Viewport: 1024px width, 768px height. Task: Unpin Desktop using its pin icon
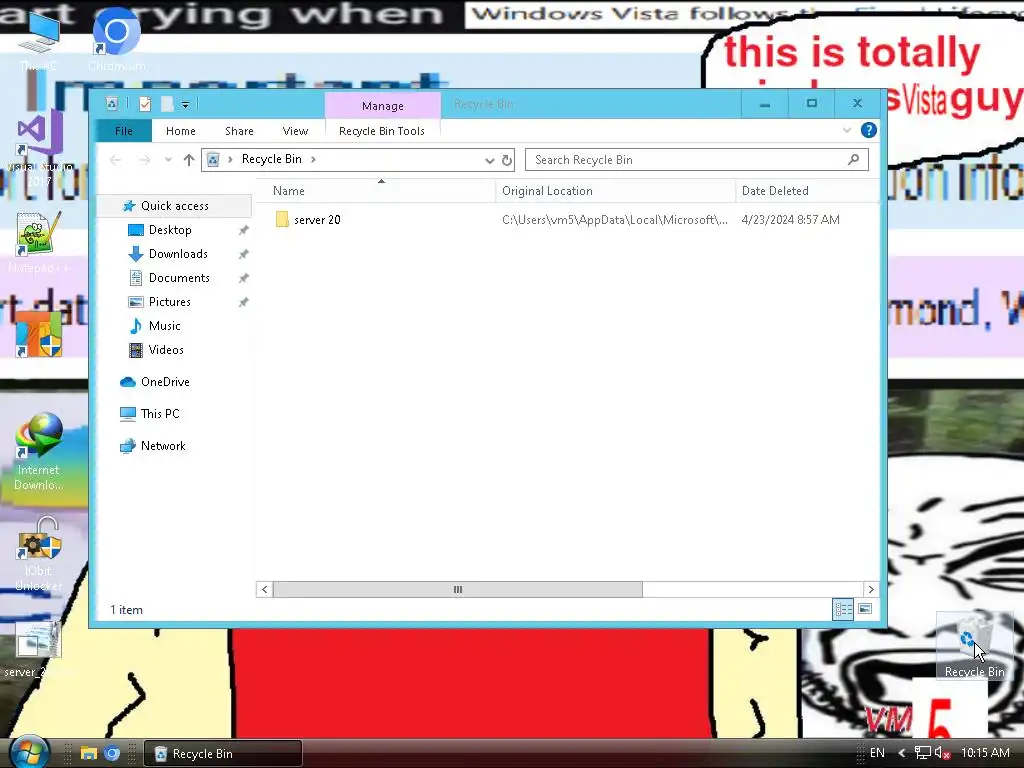pyautogui.click(x=243, y=230)
